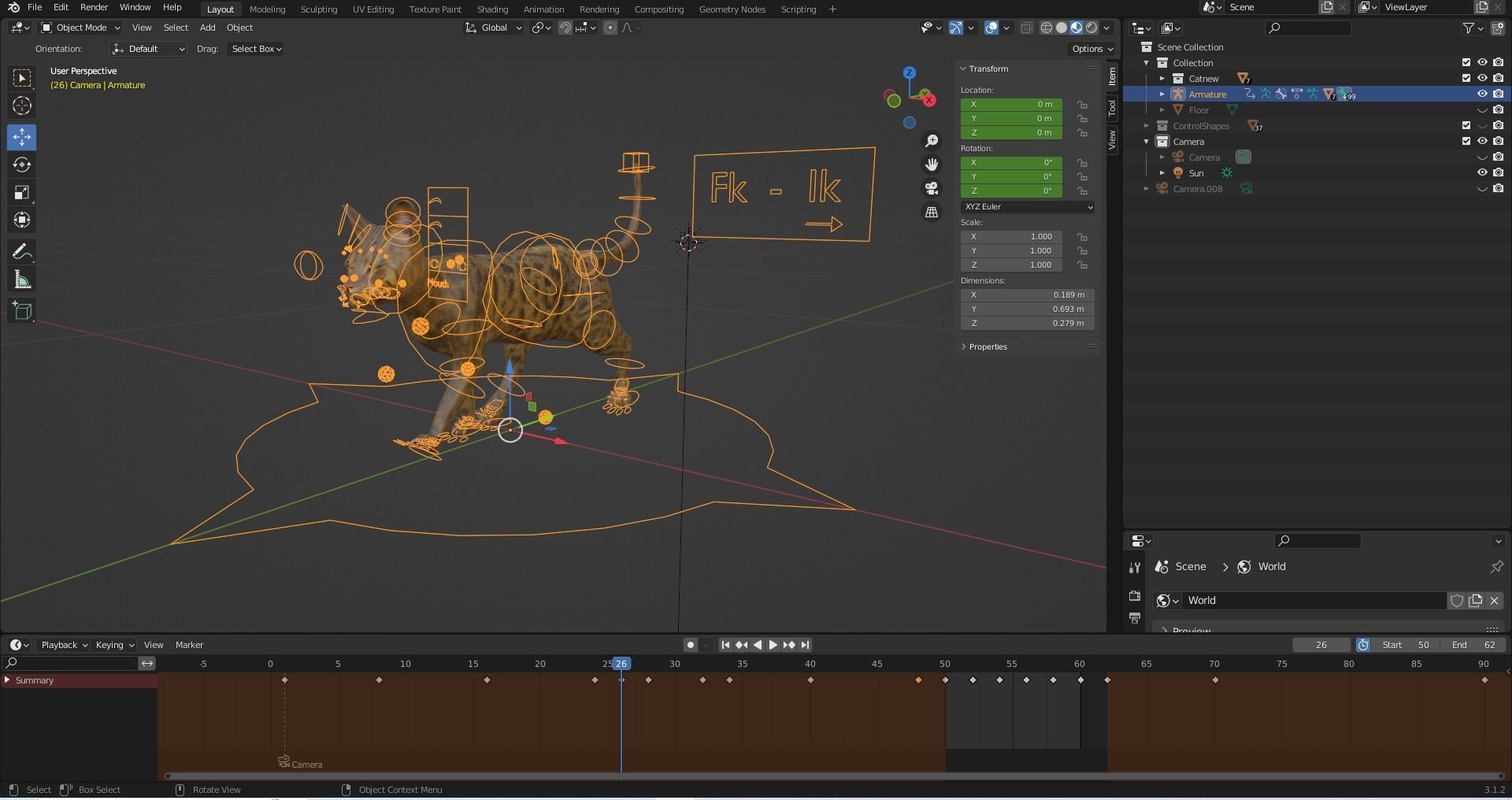Screen dimensions: 1512x800
Task: Open the Render properties tab icon
Action: pyautogui.click(x=1134, y=596)
